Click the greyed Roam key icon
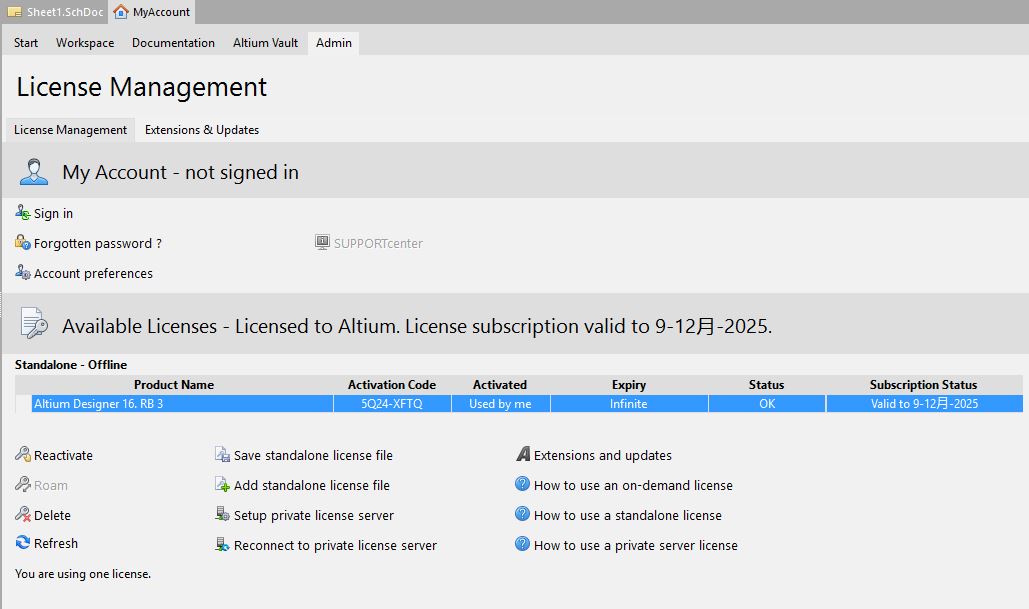This screenshot has height=609, width=1029. coord(22,484)
